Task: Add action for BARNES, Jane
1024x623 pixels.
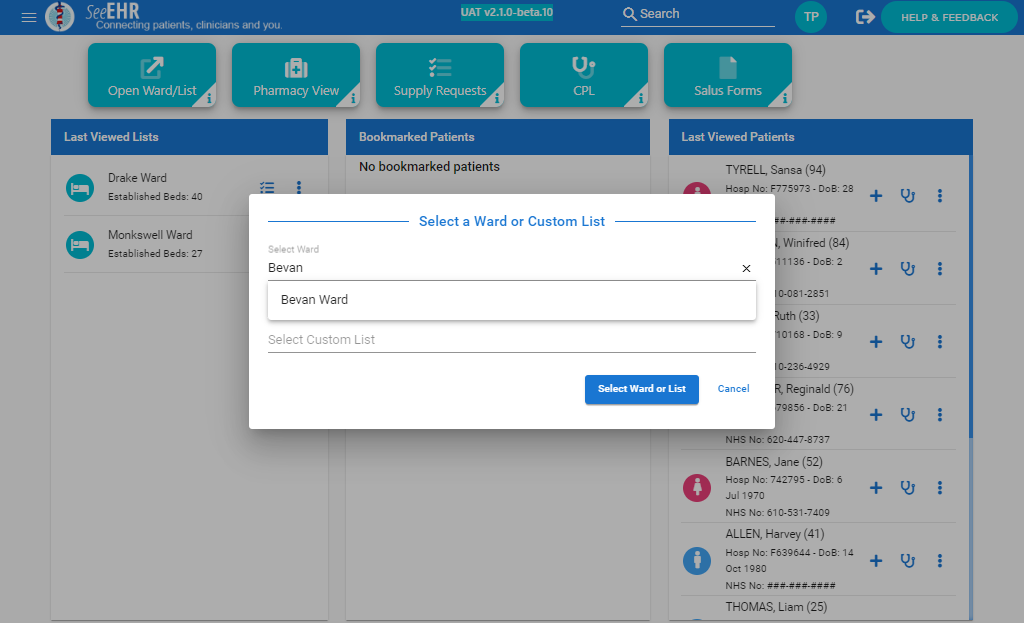Action: [x=876, y=488]
